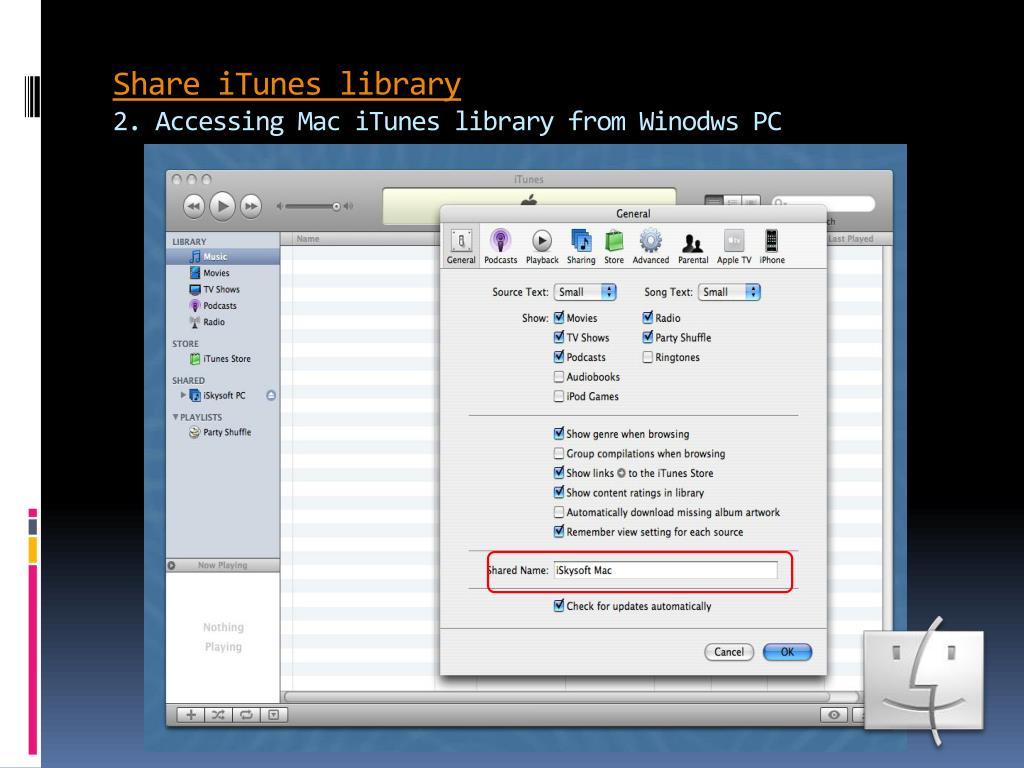Toggle Show content ratings in library
Screen dimensions: 1024x768
[x=559, y=492]
